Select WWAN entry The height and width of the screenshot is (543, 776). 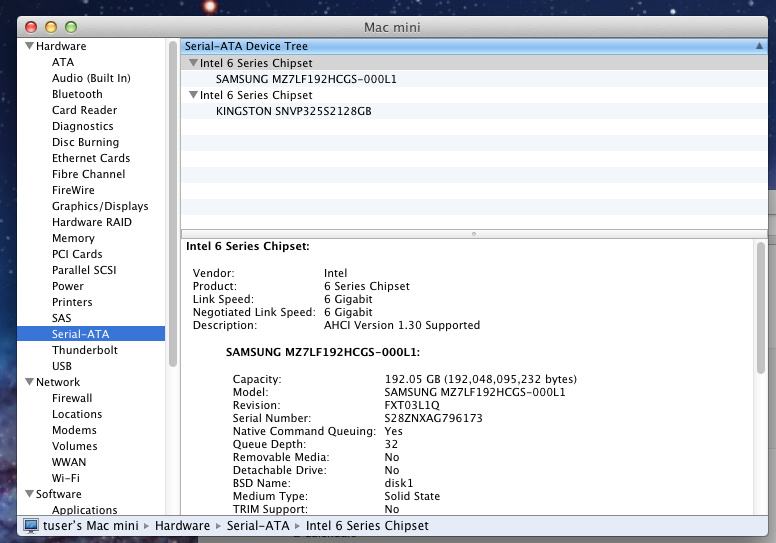click(69, 462)
